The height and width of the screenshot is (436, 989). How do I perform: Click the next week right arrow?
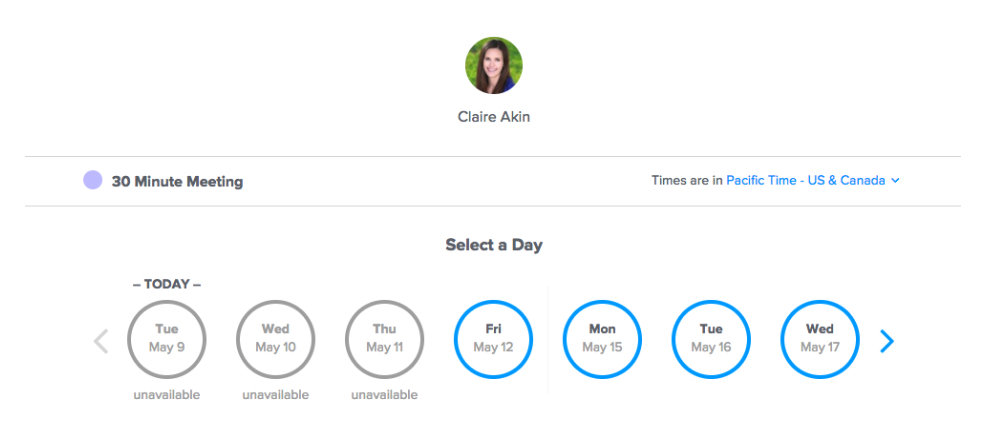[887, 341]
